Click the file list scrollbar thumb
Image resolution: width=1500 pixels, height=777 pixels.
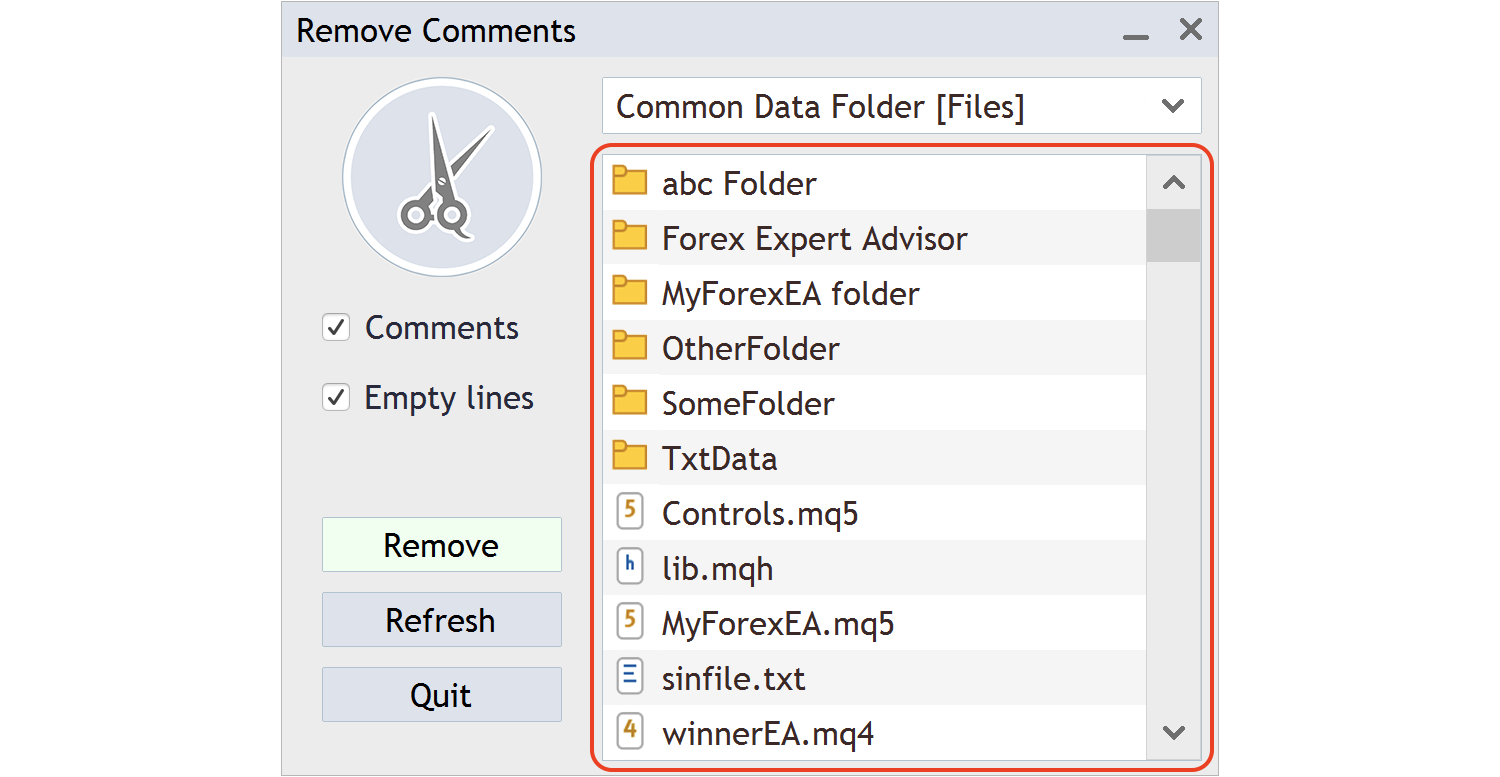pos(1174,236)
